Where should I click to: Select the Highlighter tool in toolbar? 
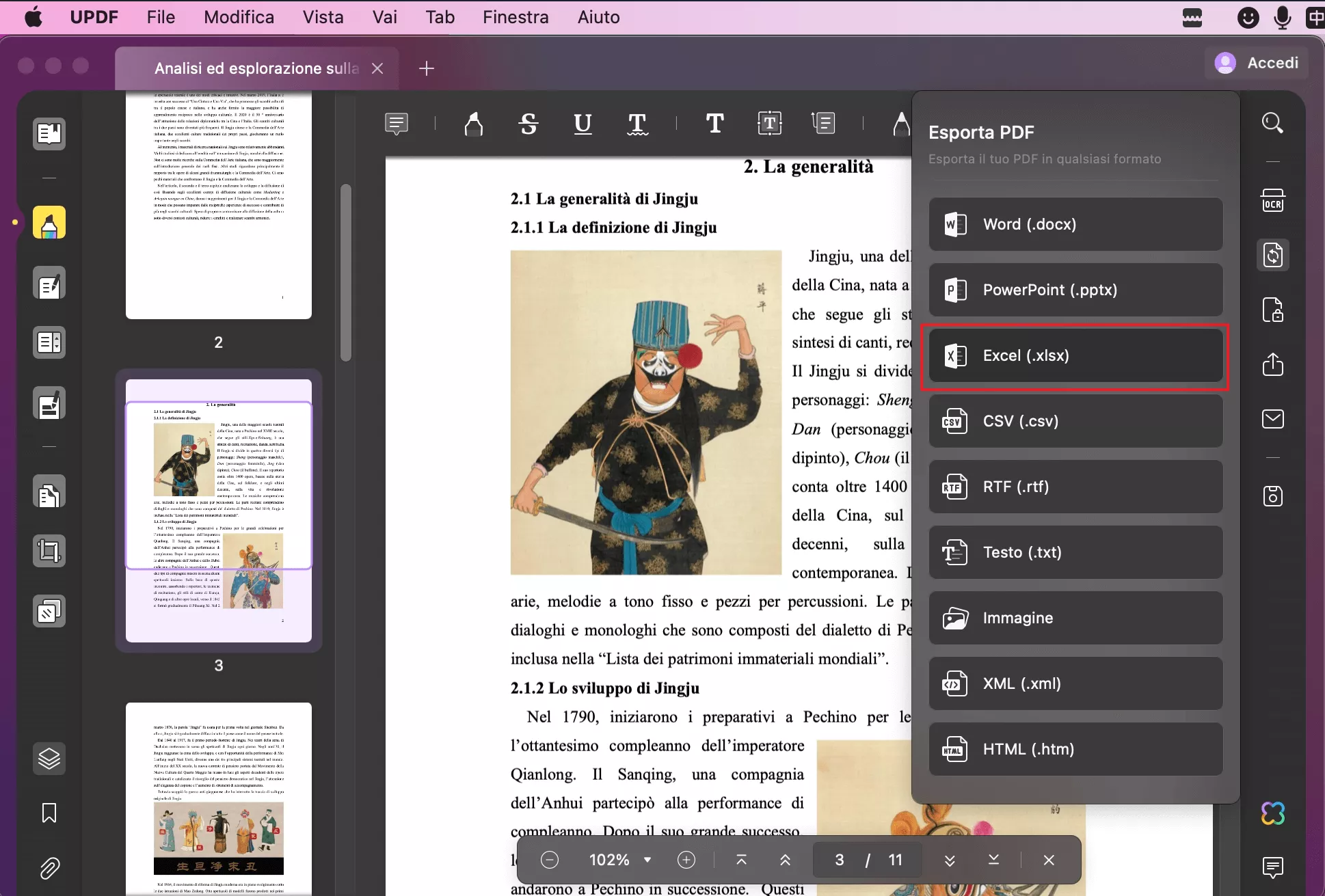click(x=473, y=124)
